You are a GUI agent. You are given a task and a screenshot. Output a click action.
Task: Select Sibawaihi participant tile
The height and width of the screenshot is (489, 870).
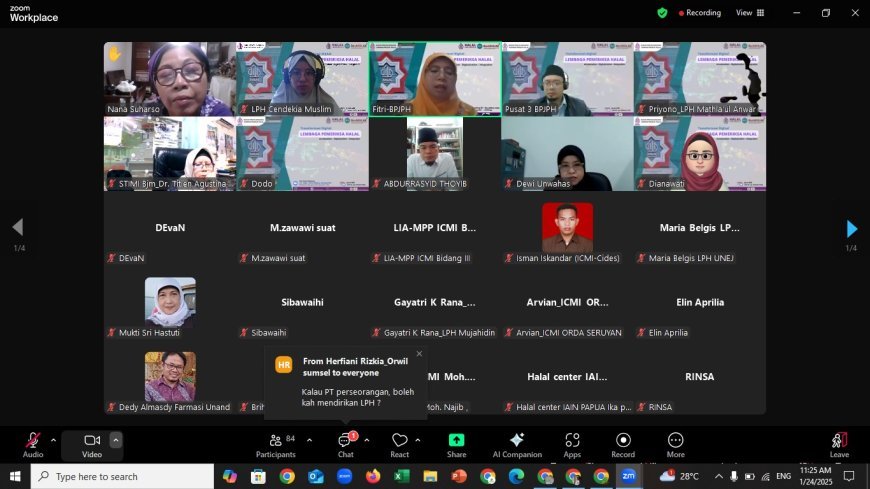pyautogui.click(x=302, y=303)
